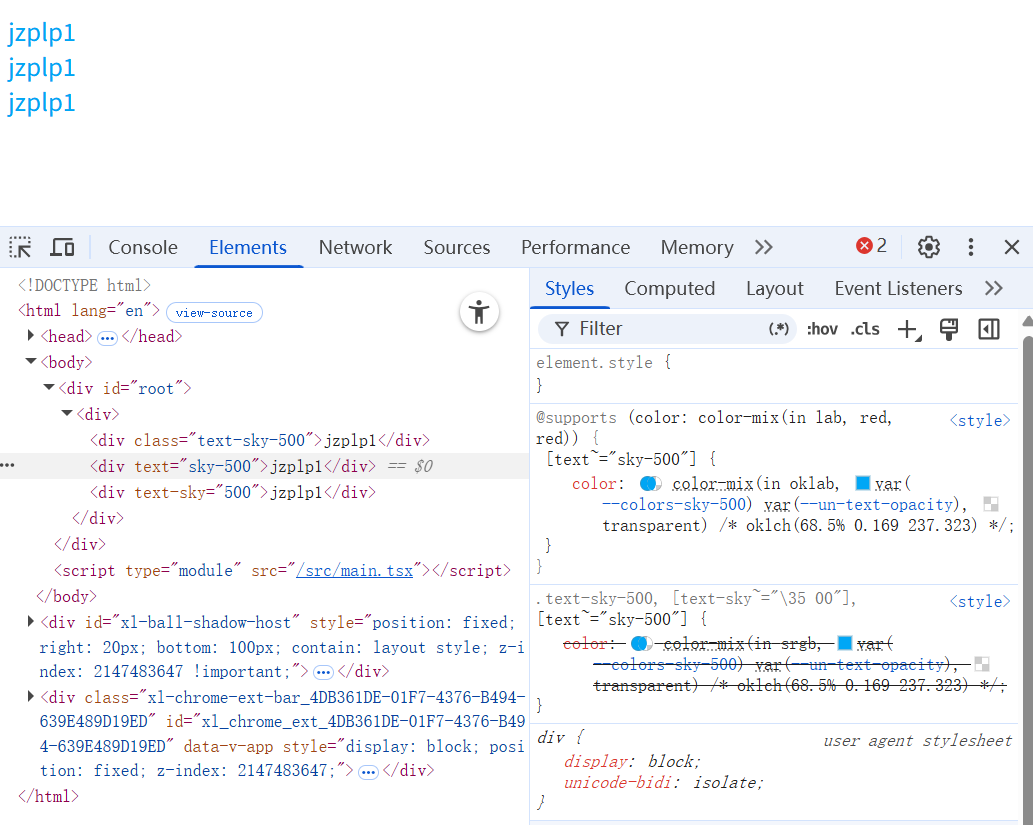Open the Sources tab
The image size is (1033, 825).
point(457,248)
